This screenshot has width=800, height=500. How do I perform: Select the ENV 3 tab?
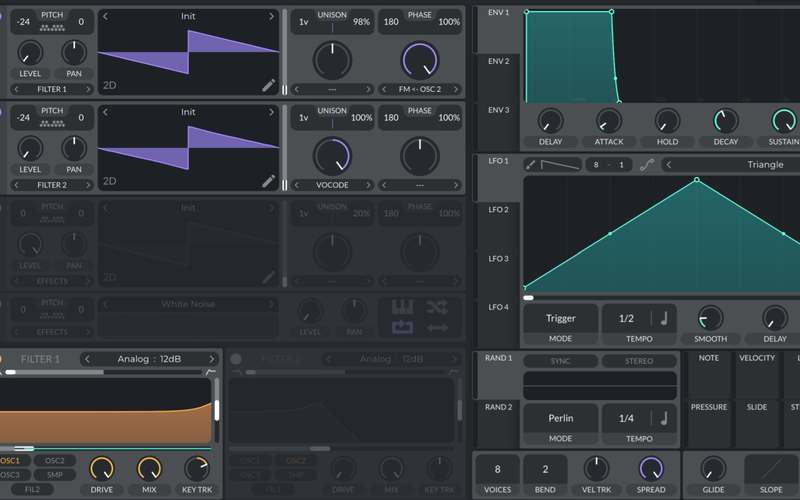[498, 110]
